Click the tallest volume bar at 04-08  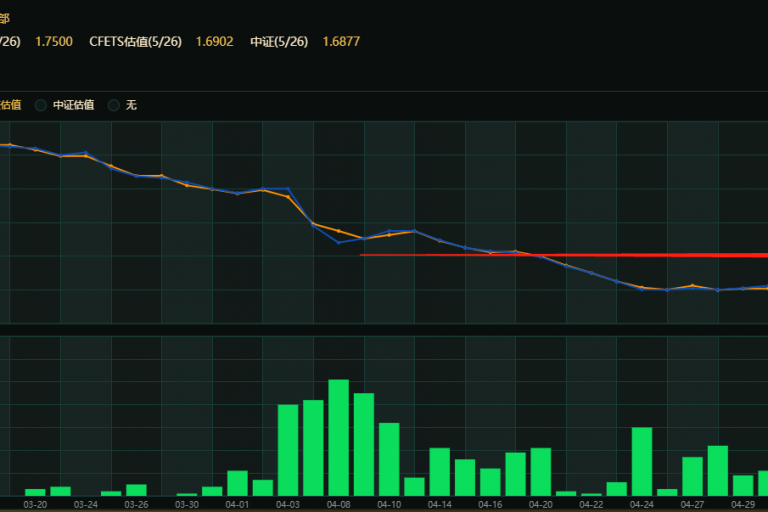click(338, 437)
